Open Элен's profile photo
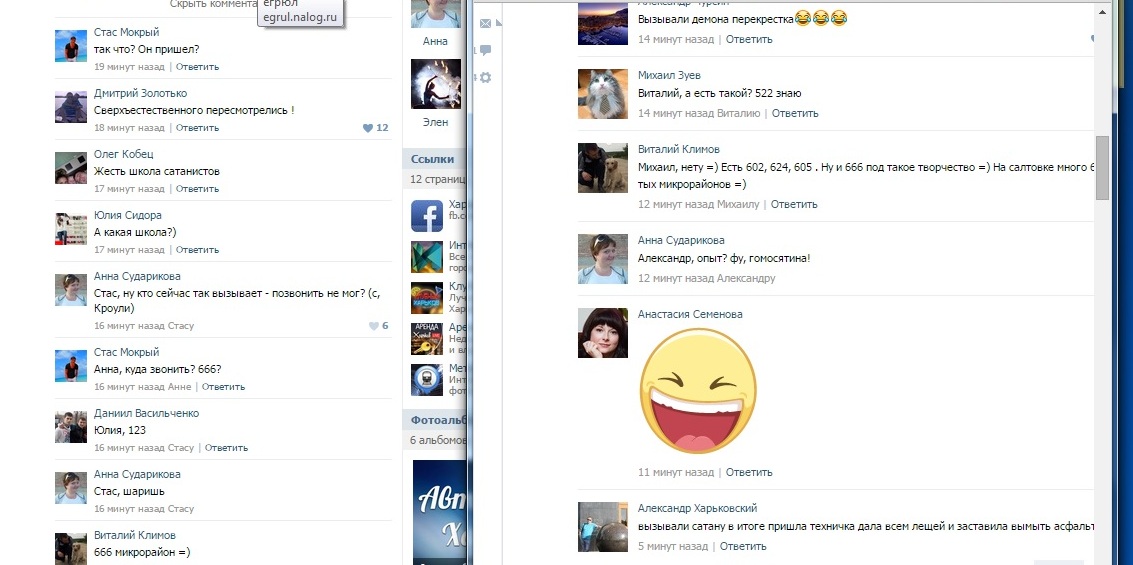 coord(436,84)
